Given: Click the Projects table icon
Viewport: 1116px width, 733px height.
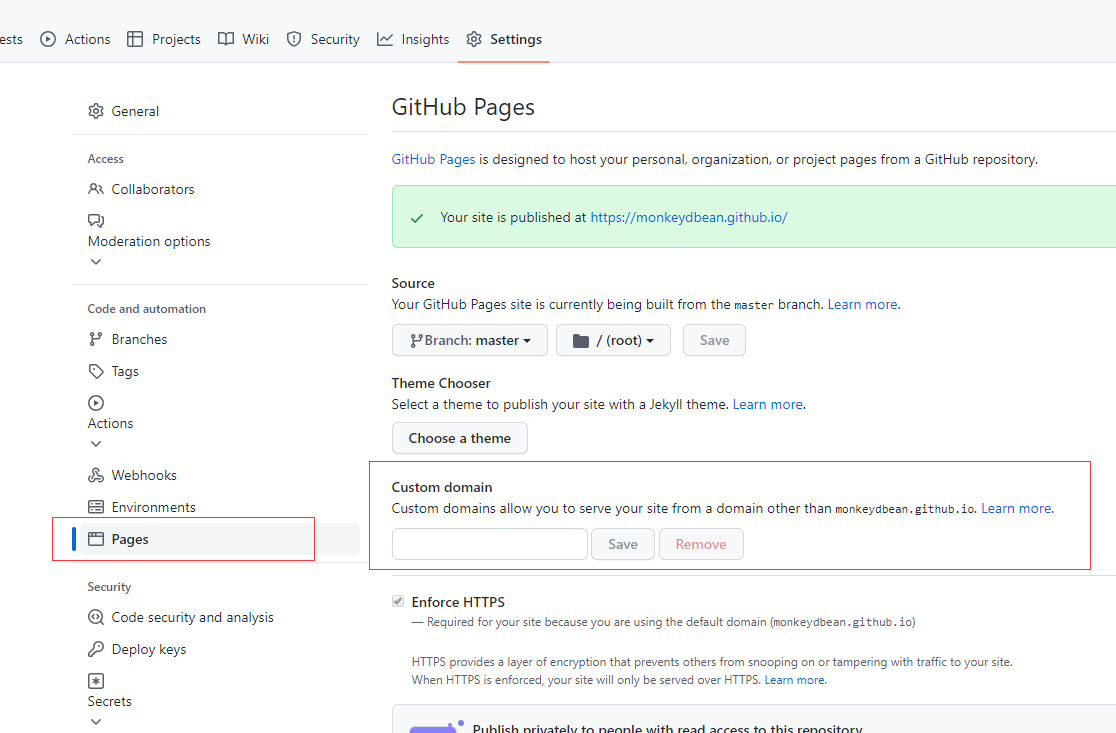Looking at the screenshot, I should 135,39.
